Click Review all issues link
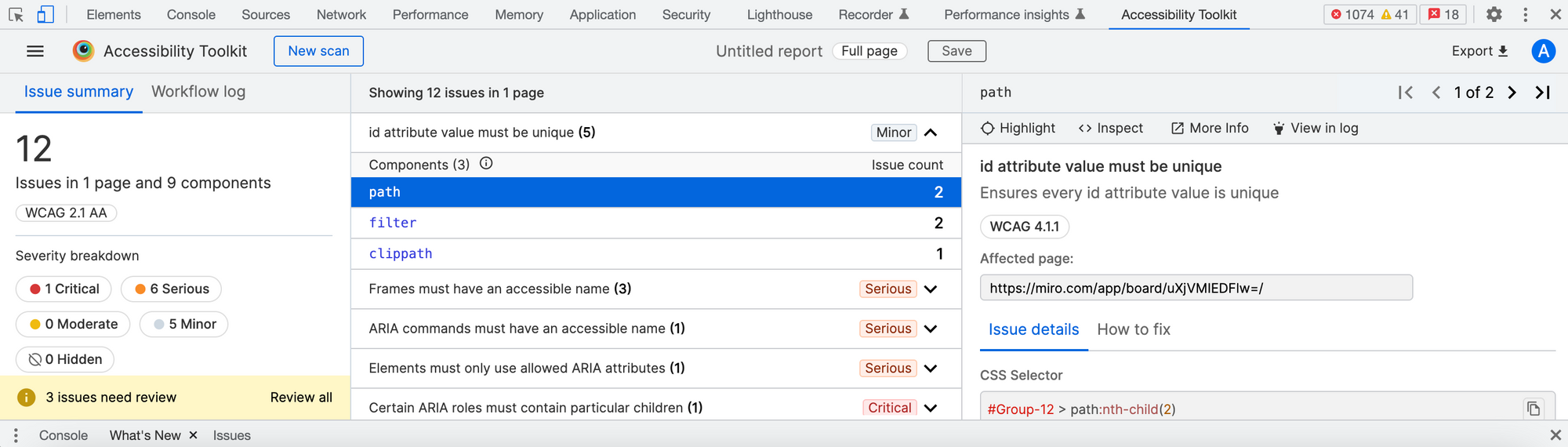The height and width of the screenshot is (447, 1568). click(301, 398)
